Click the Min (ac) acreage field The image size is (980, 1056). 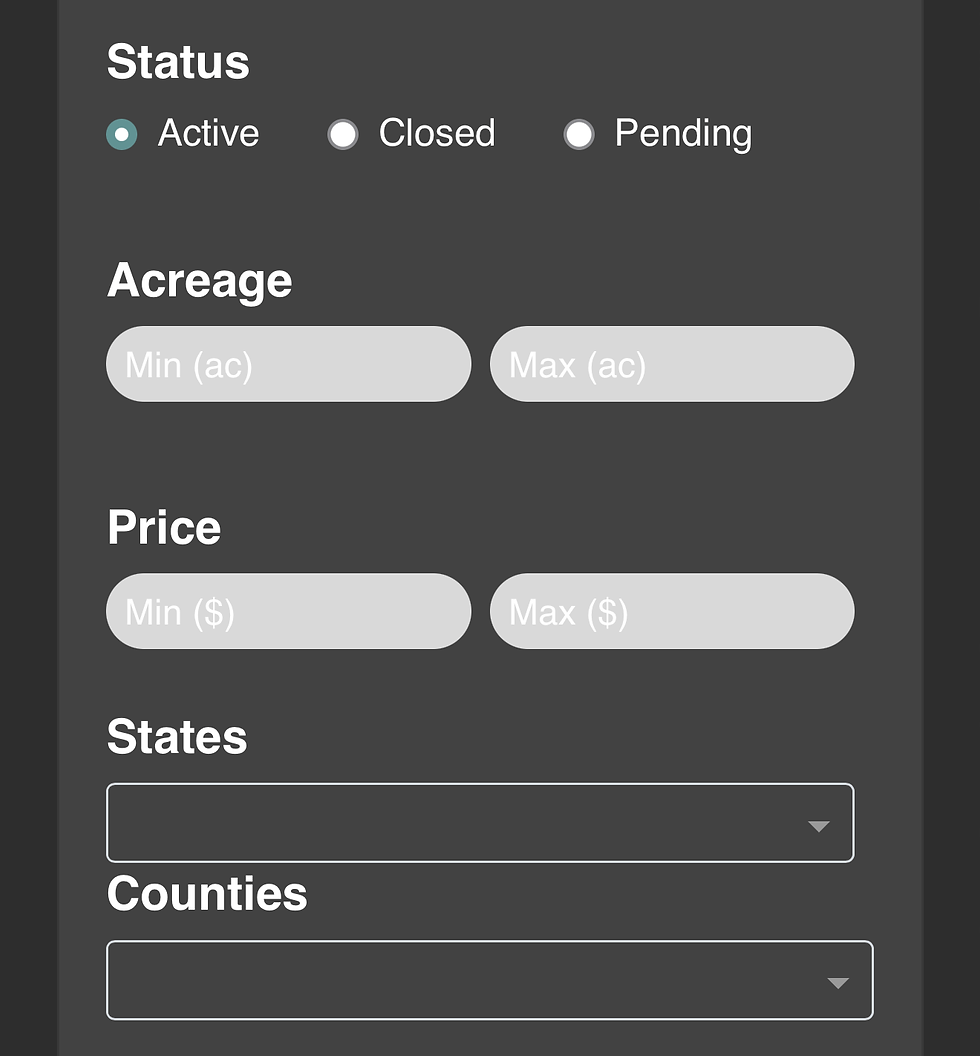pos(288,364)
